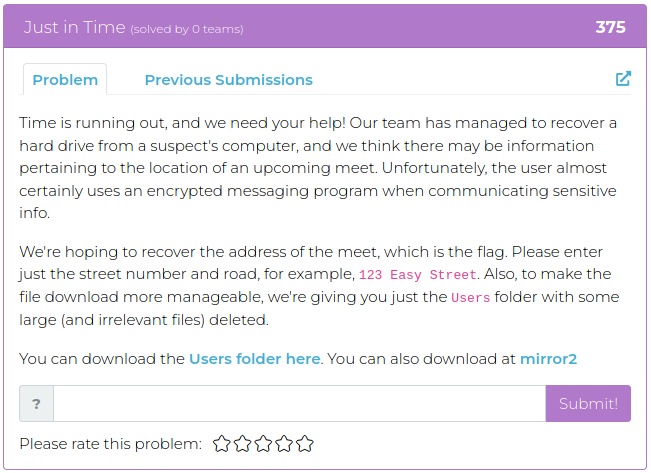
Task: Click the Submit! button
Action: [x=588, y=404]
